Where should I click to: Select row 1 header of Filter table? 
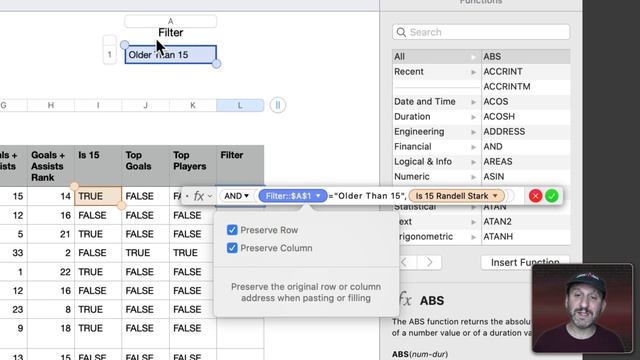[109, 55]
